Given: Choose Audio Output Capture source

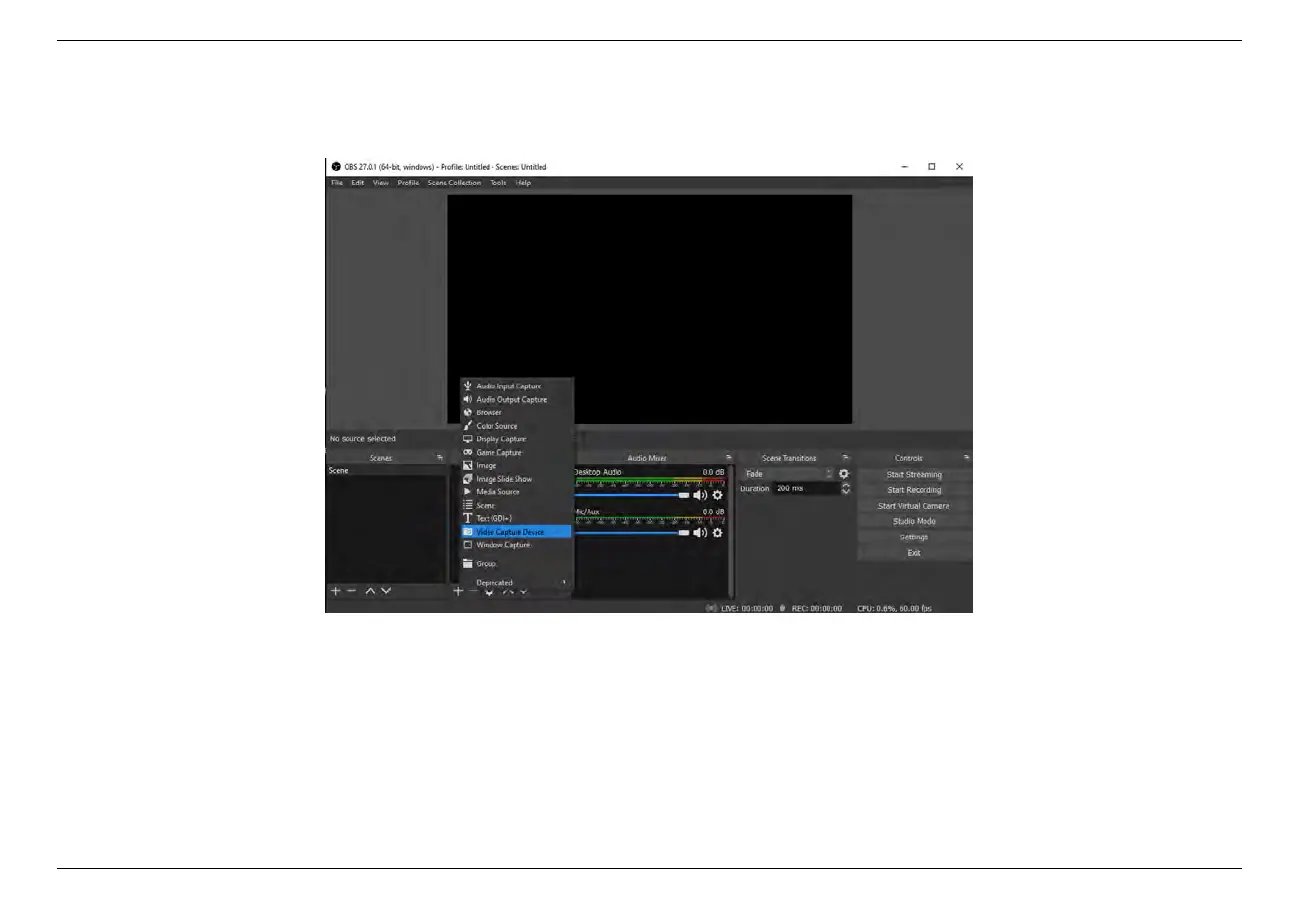Looking at the screenshot, I should coord(517,399).
